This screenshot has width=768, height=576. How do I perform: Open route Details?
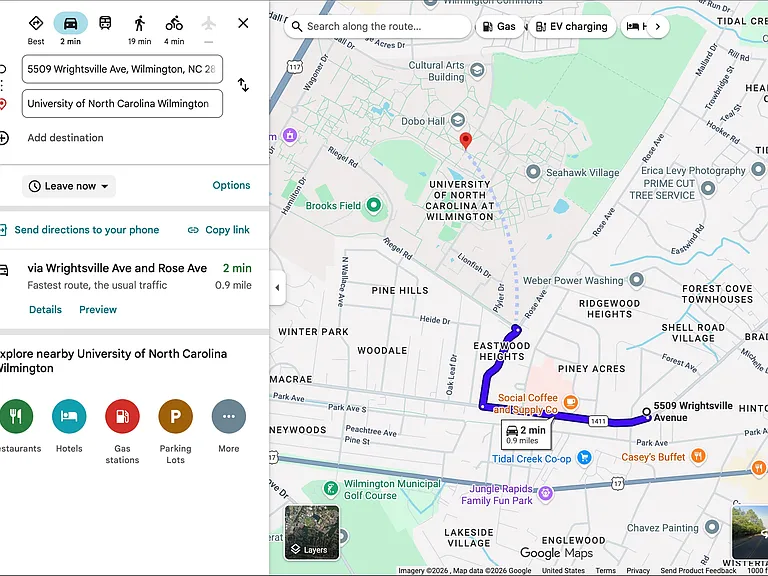point(46,310)
